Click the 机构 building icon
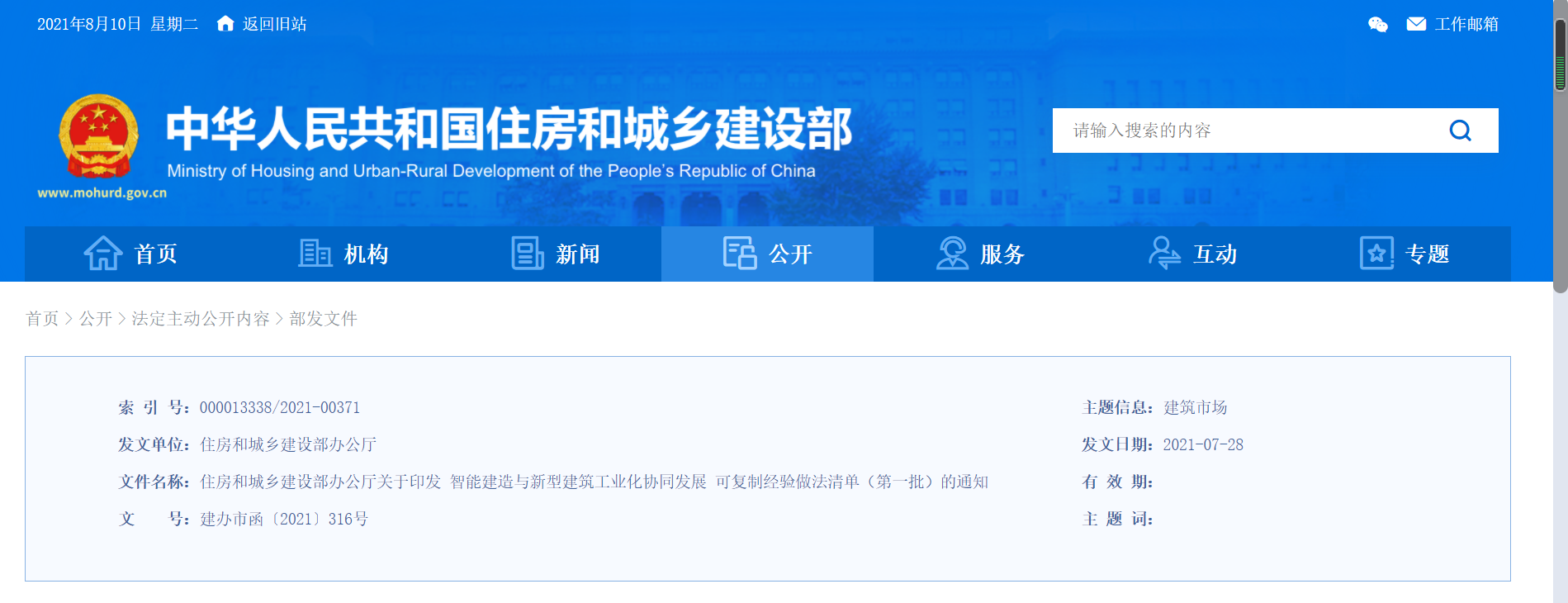This screenshot has width=1568, height=603. (315, 254)
